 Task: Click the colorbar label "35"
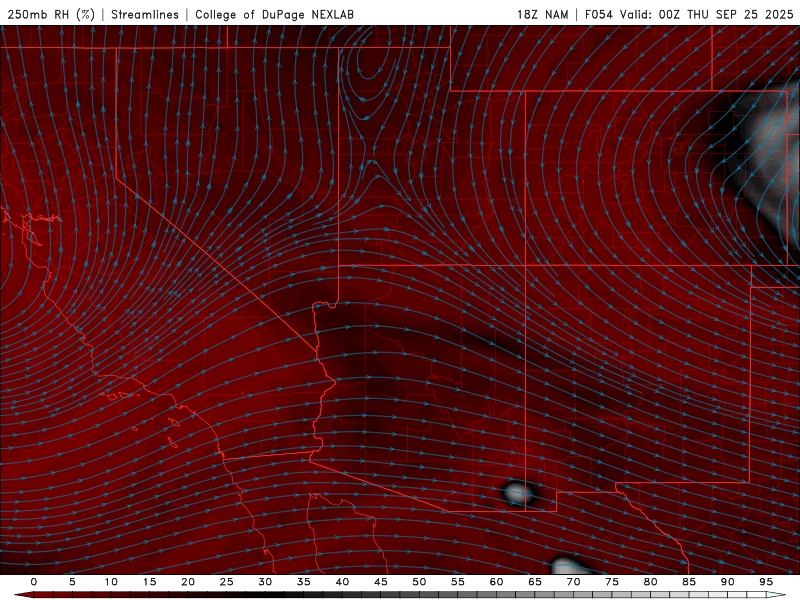point(304,582)
